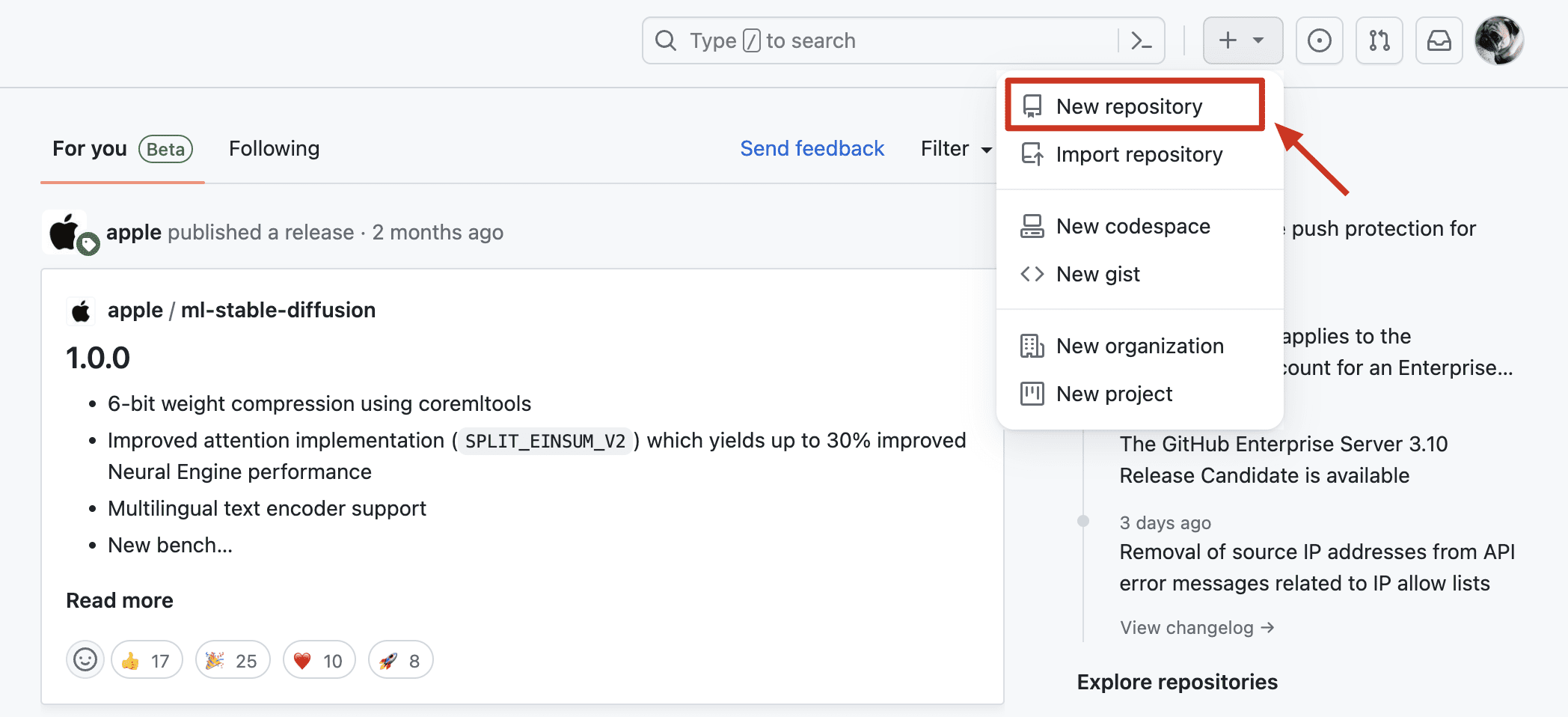The height and width of the screenshot is (717, 1568).
Task: Switch to the For you tab
Action: tap(122, 149)
